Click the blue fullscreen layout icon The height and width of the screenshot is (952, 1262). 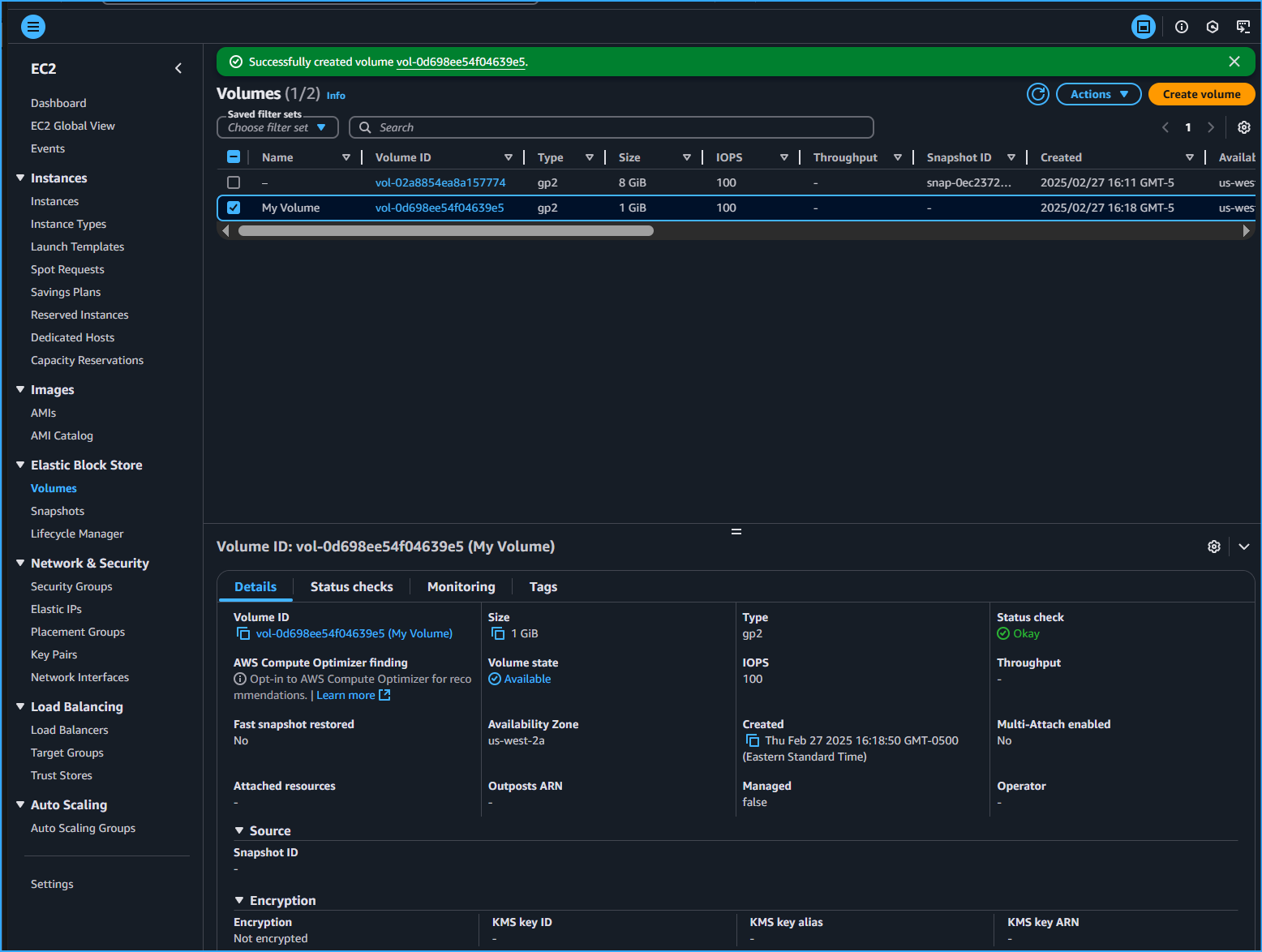(x=1144, y=27)
